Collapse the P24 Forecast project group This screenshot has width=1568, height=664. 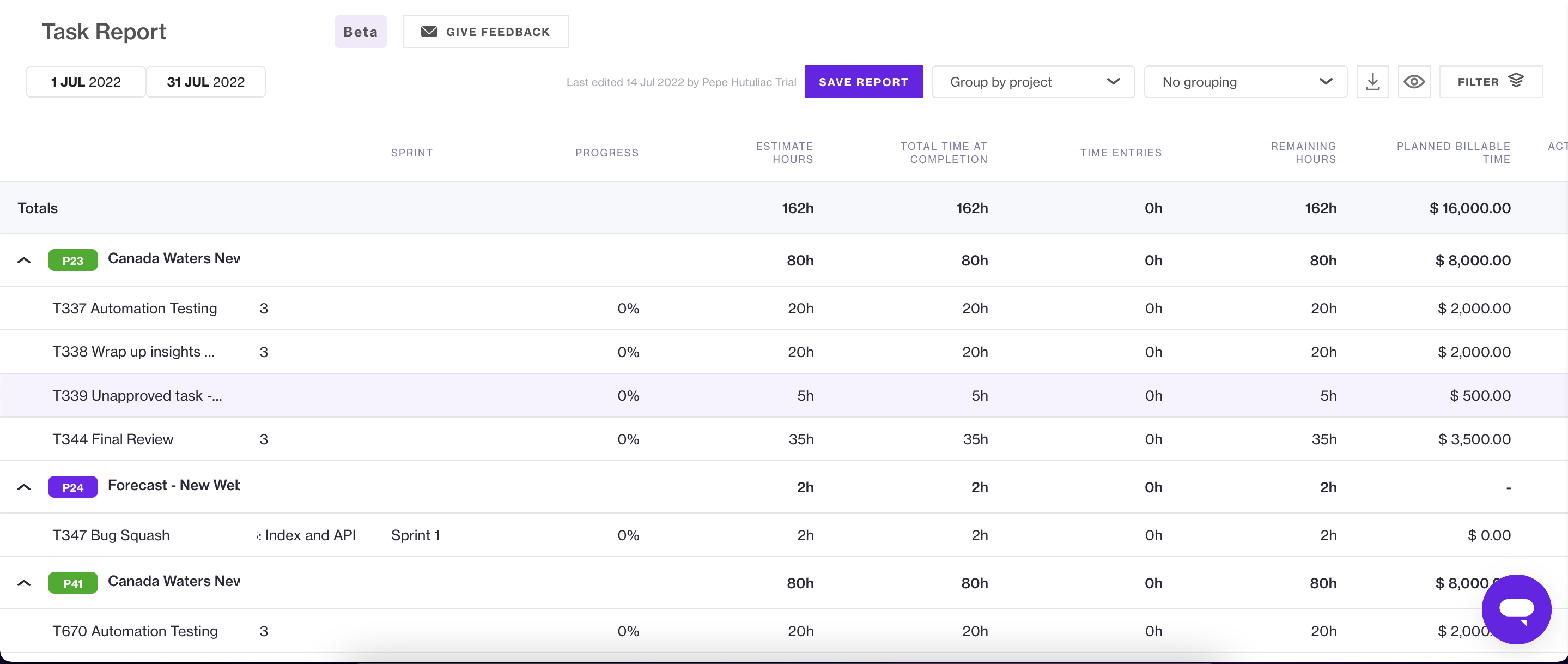coord(24,487)
